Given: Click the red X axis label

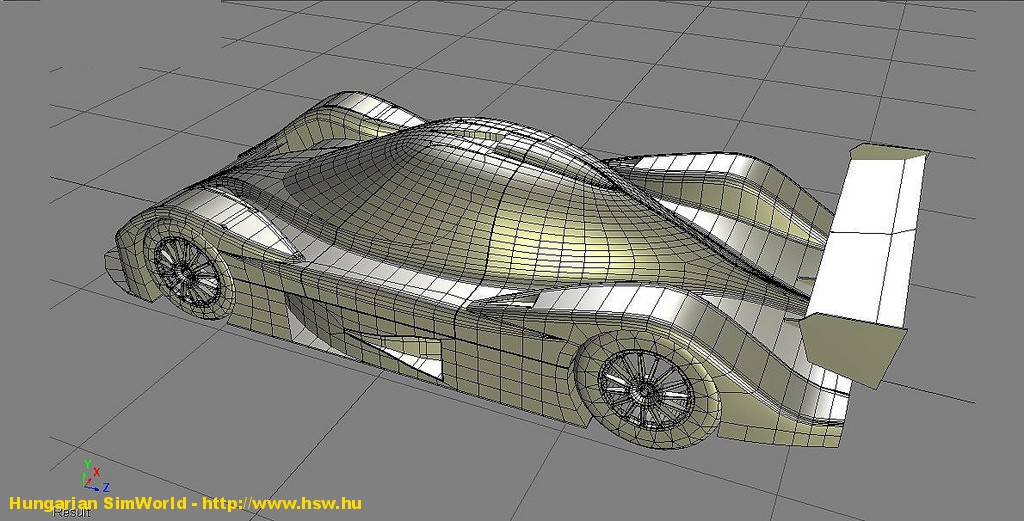Looking at the screenshot, I should (x=96, y=473).
